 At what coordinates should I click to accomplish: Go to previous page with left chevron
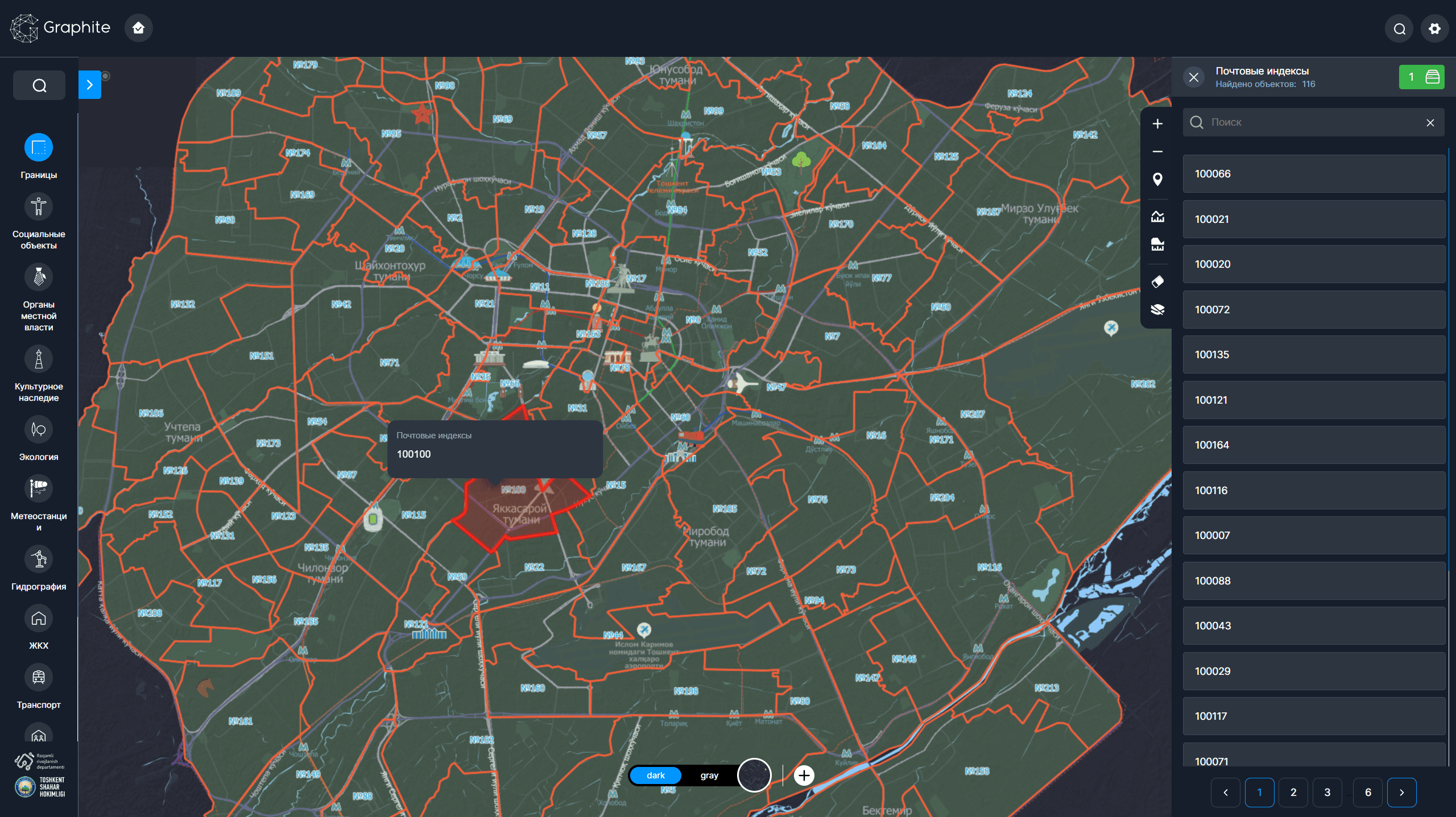[1226, 792]
